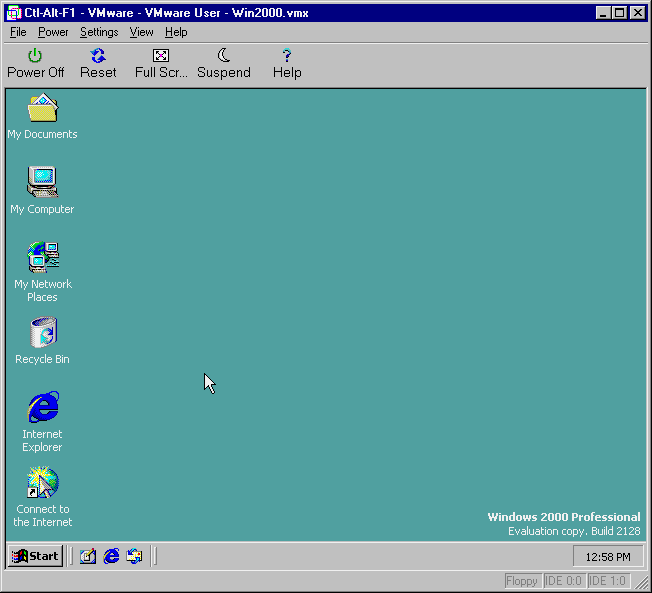Open the Settings menu
This screenshot has height=593, width=652.
tap(99, 32)
